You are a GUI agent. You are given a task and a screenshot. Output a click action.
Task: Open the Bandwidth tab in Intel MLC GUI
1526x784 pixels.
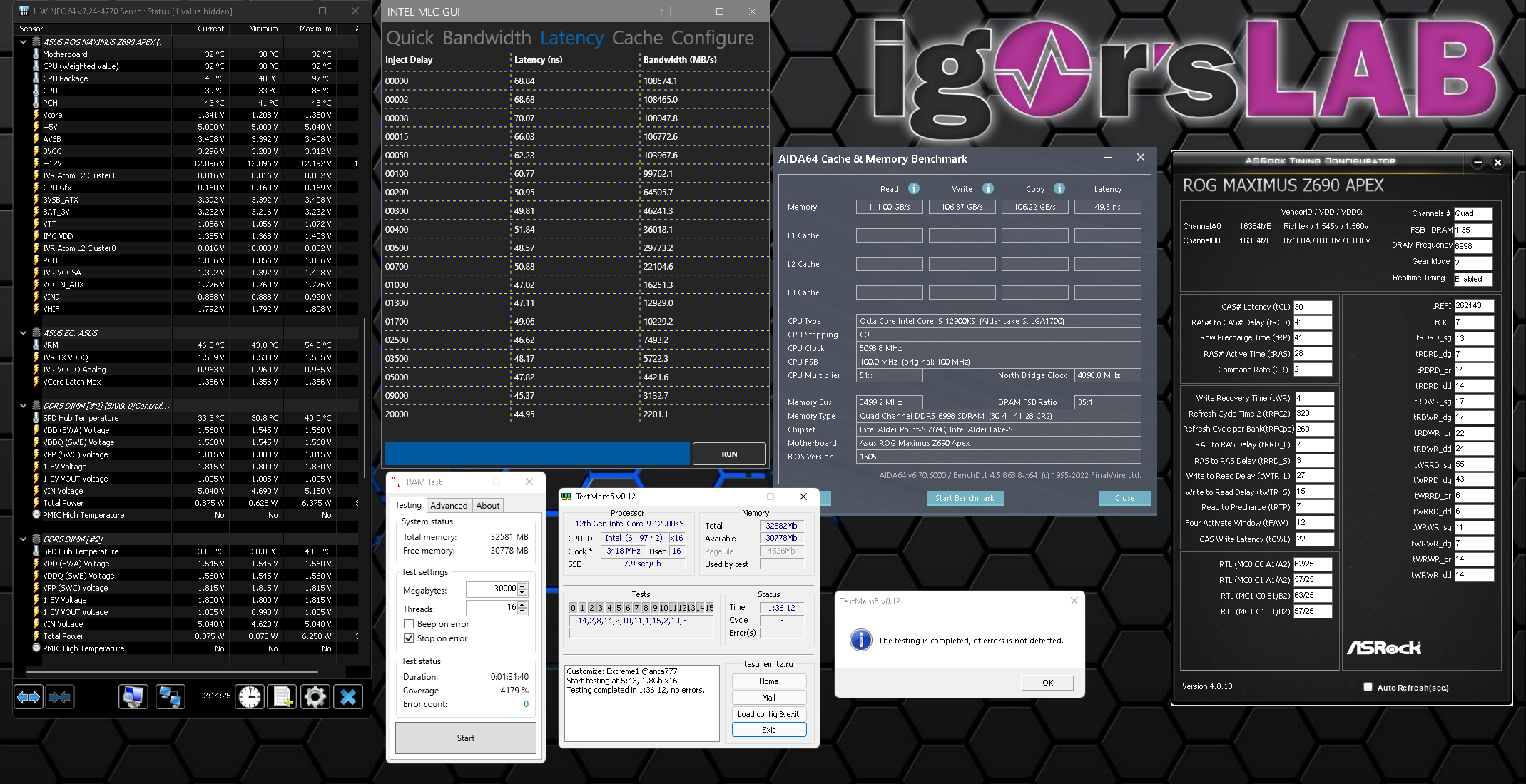tap(487, 38)
